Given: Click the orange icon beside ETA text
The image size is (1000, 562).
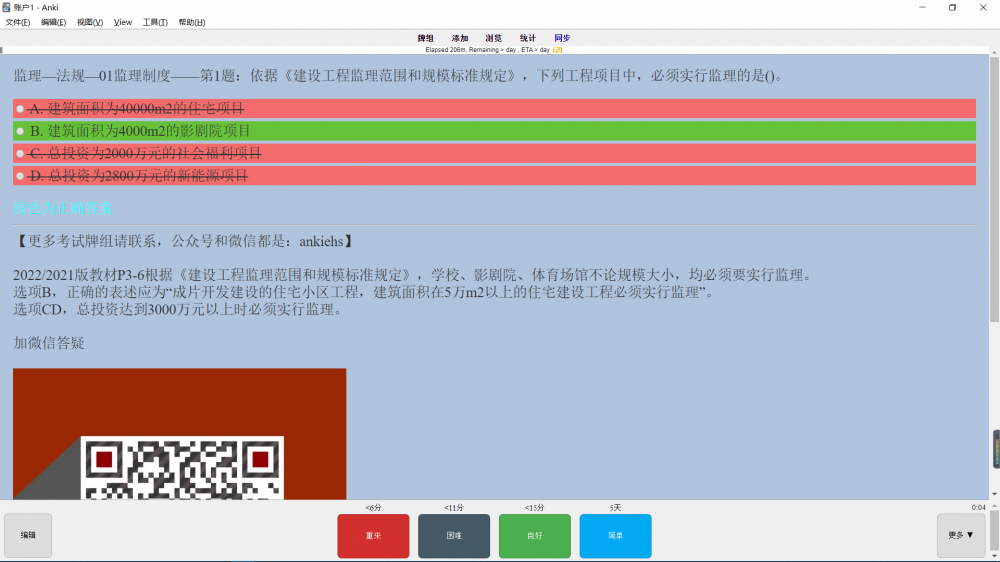Looking at the screenshot, I should [x=557, y=50].
